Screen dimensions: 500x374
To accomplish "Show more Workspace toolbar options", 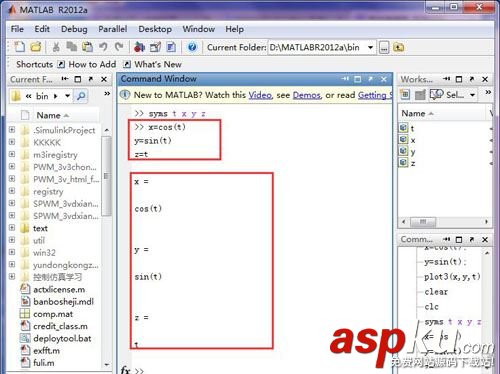I will coord(488,92).
